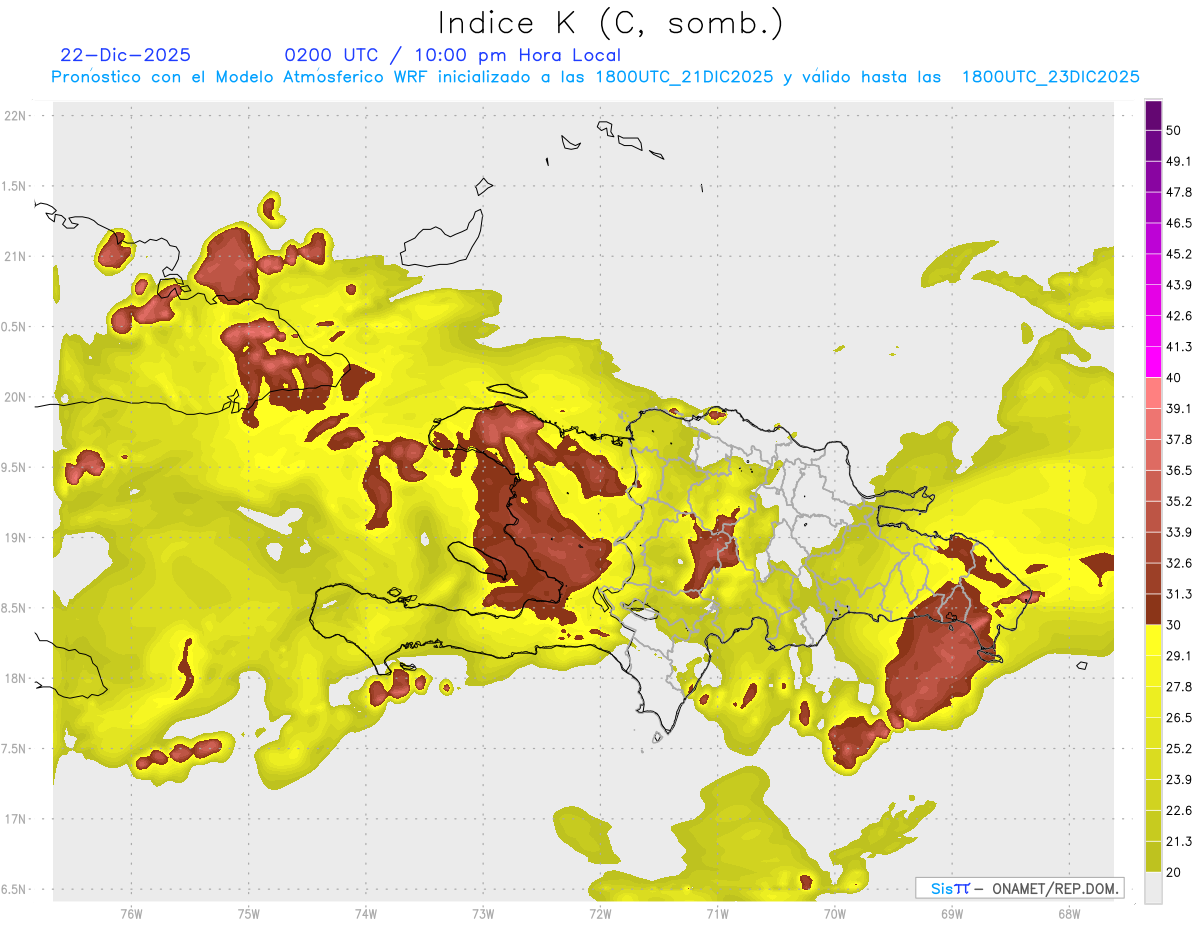This screenshot has height=927, width=1200.
Task: Click the dark purple legend swatch above 50
Action: [x=1153, y=116]
